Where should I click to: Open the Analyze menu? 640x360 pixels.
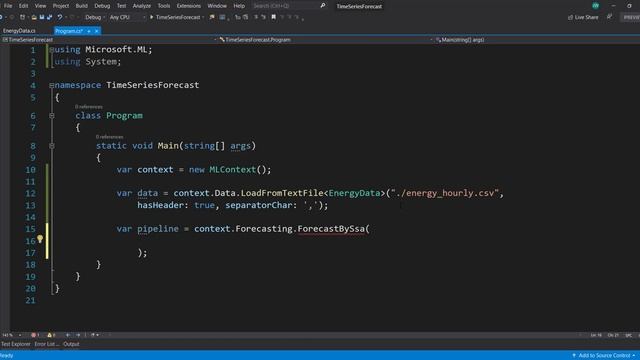click(142, 6)
